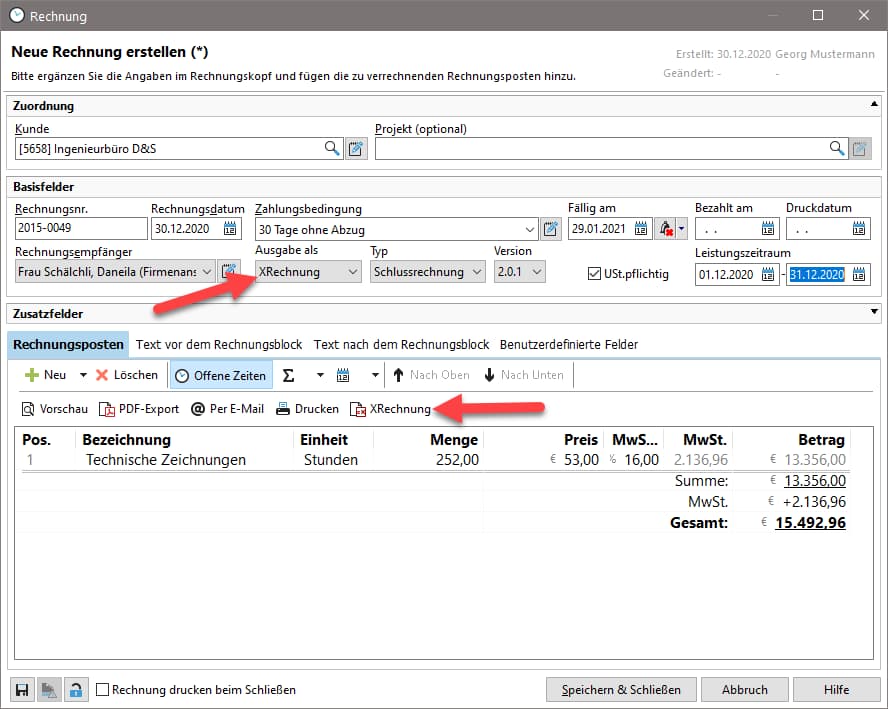Export XRechnung from toolbar
The width and height of the screenshot is (888, 709).
391,409
